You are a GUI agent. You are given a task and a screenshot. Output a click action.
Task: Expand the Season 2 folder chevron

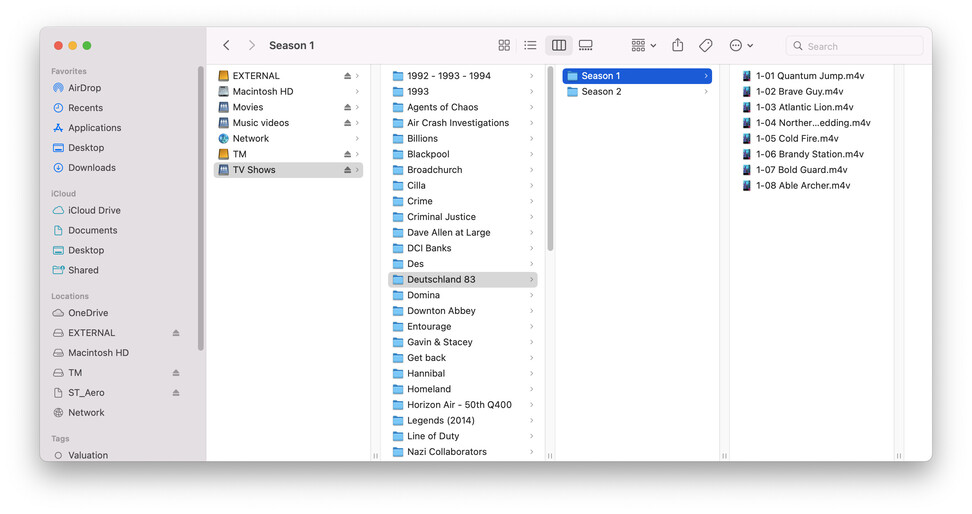pyautogui.click(x=705, y=91)
